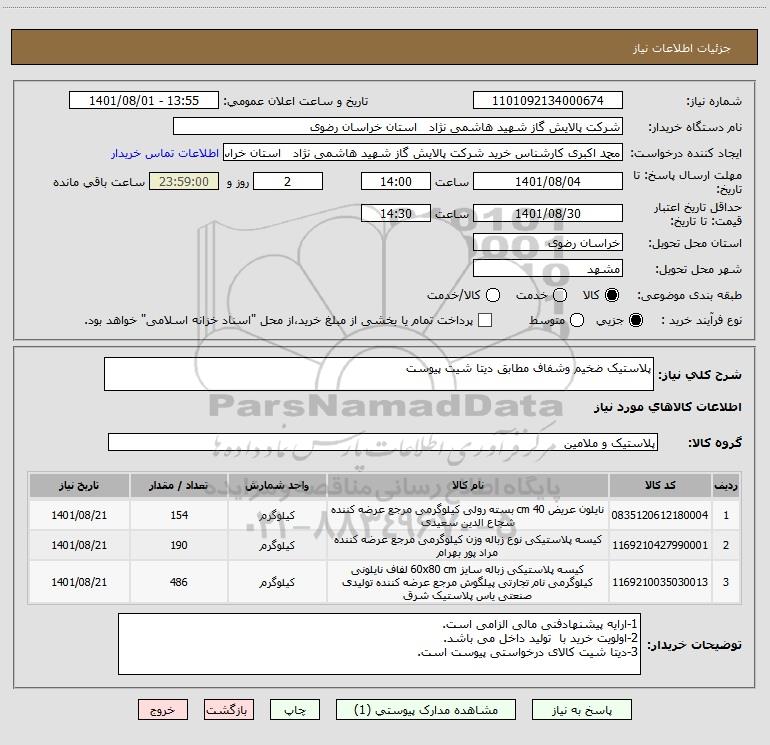Click the واحد شمارش column header
The image size is (770, 745).
pyautogui.click(x=277, y=485)
